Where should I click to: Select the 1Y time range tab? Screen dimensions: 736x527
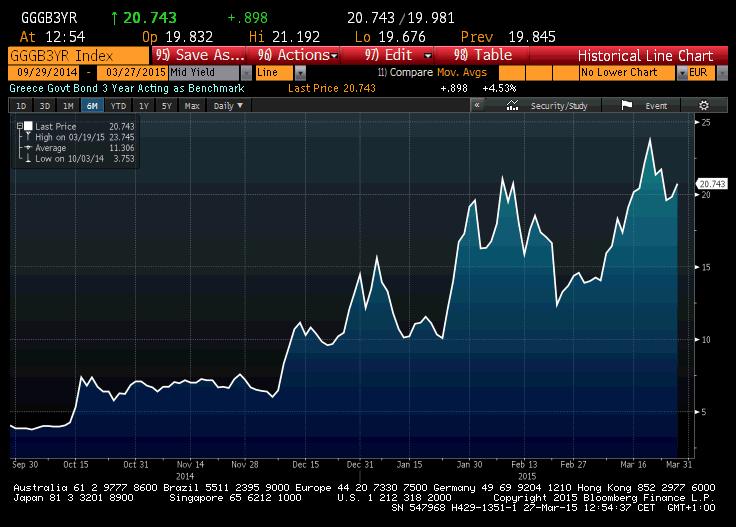144,106
